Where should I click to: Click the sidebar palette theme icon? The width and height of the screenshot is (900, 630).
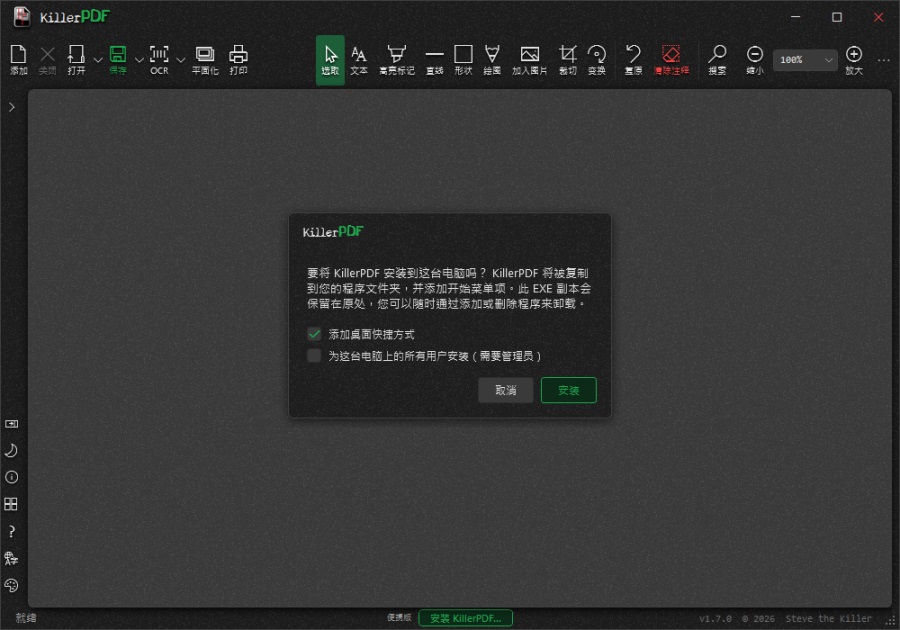tap(11, 585)
